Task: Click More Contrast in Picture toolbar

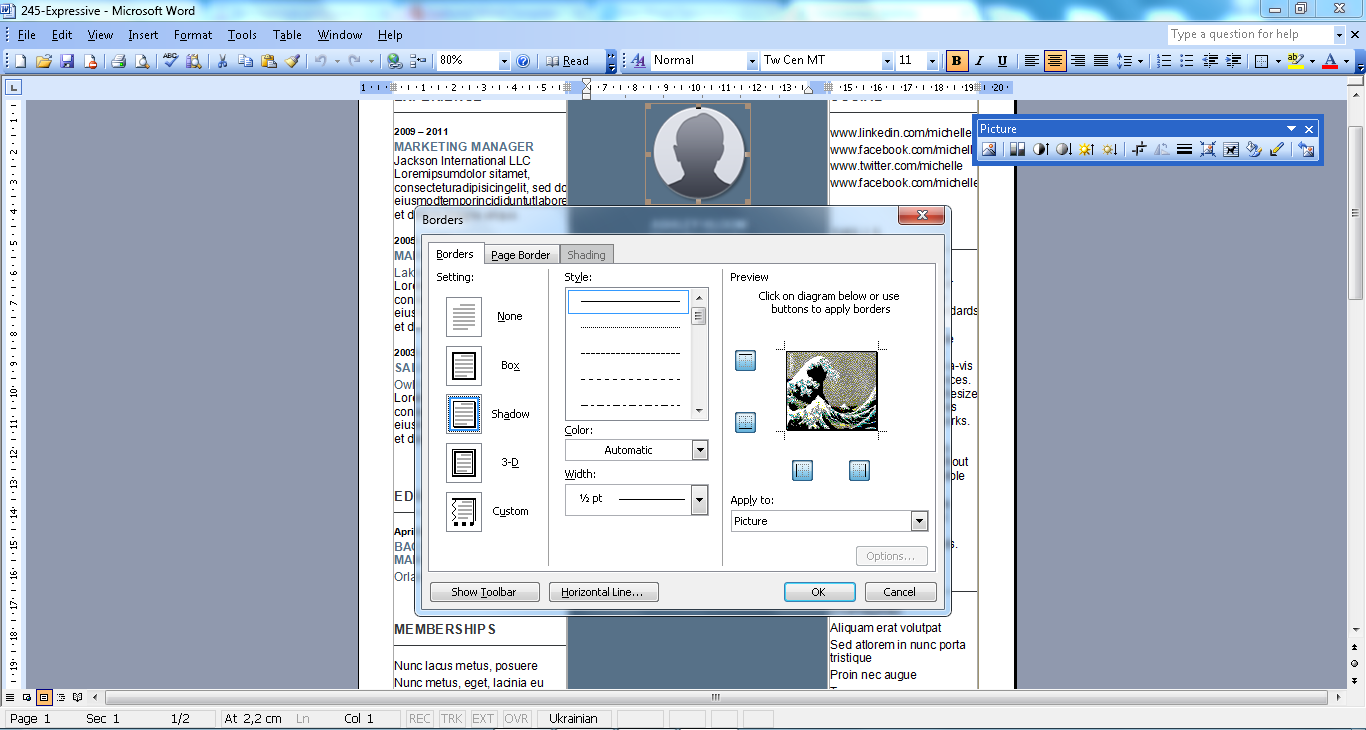Action: pyautogui.click(x=1041, y=150)
